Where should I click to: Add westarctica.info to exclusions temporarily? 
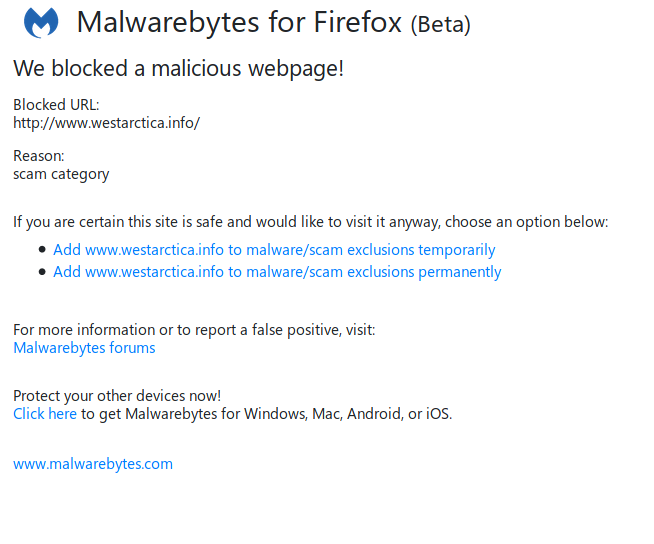tap(274, 250)
